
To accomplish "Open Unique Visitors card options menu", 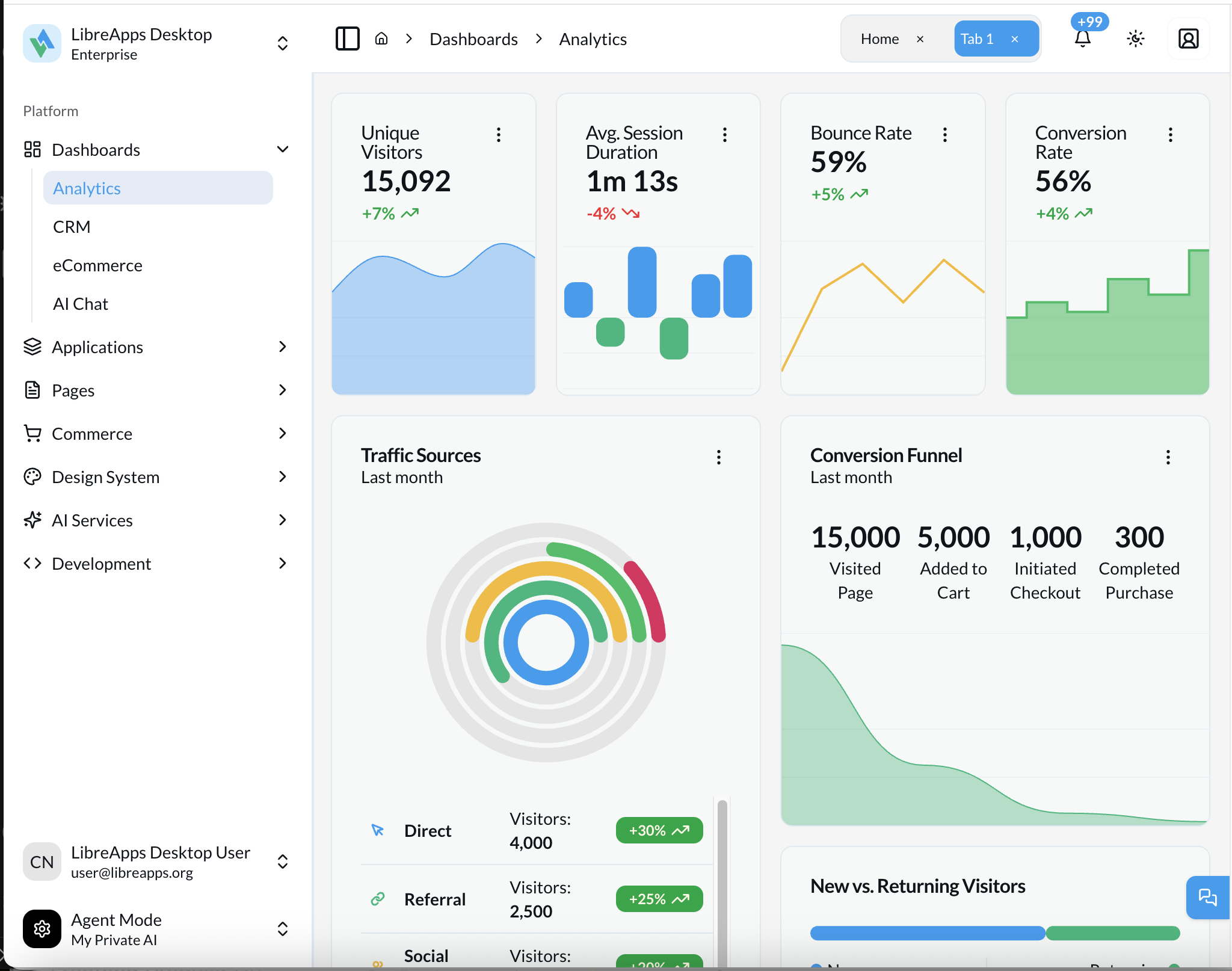I will click(499, 135).
